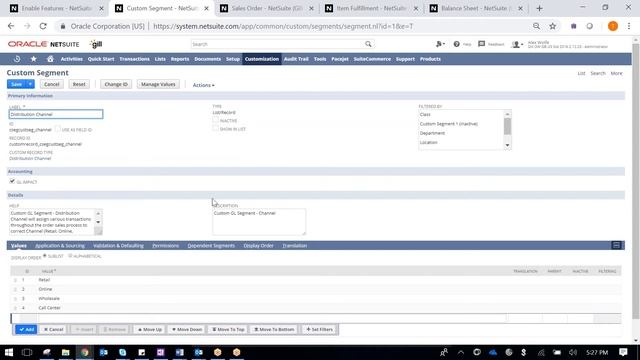
Task: Toggle the Show in List checkbox
Action: (x=215, y=129)
